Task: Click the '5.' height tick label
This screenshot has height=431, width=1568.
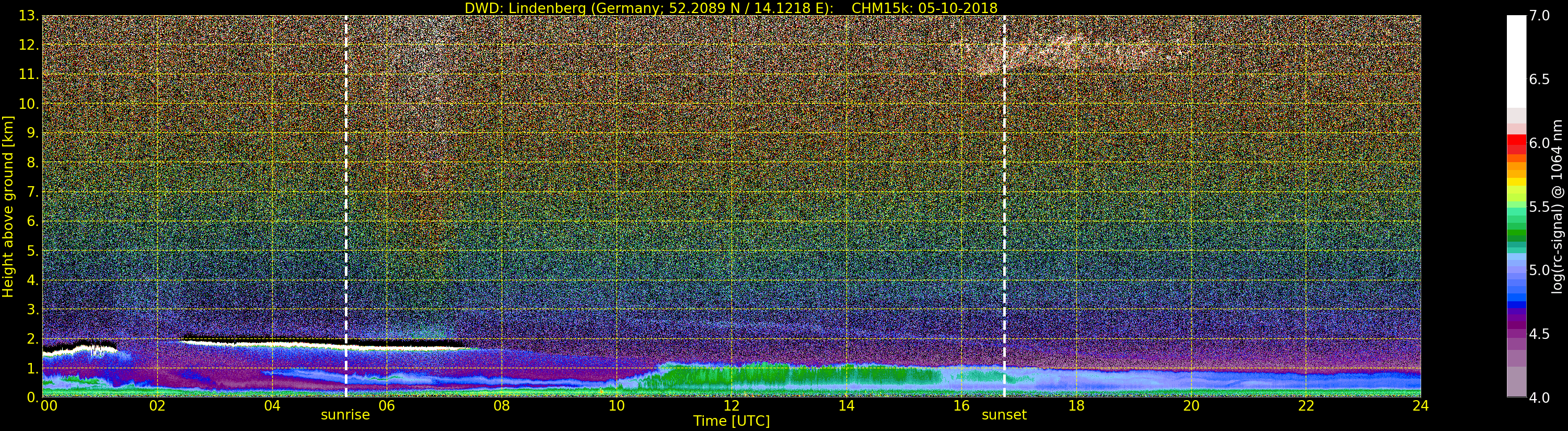Action: (33, 251)
